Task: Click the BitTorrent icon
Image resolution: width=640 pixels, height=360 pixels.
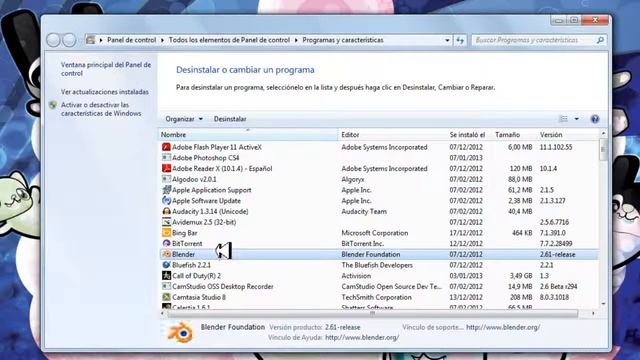Action: 166,243
